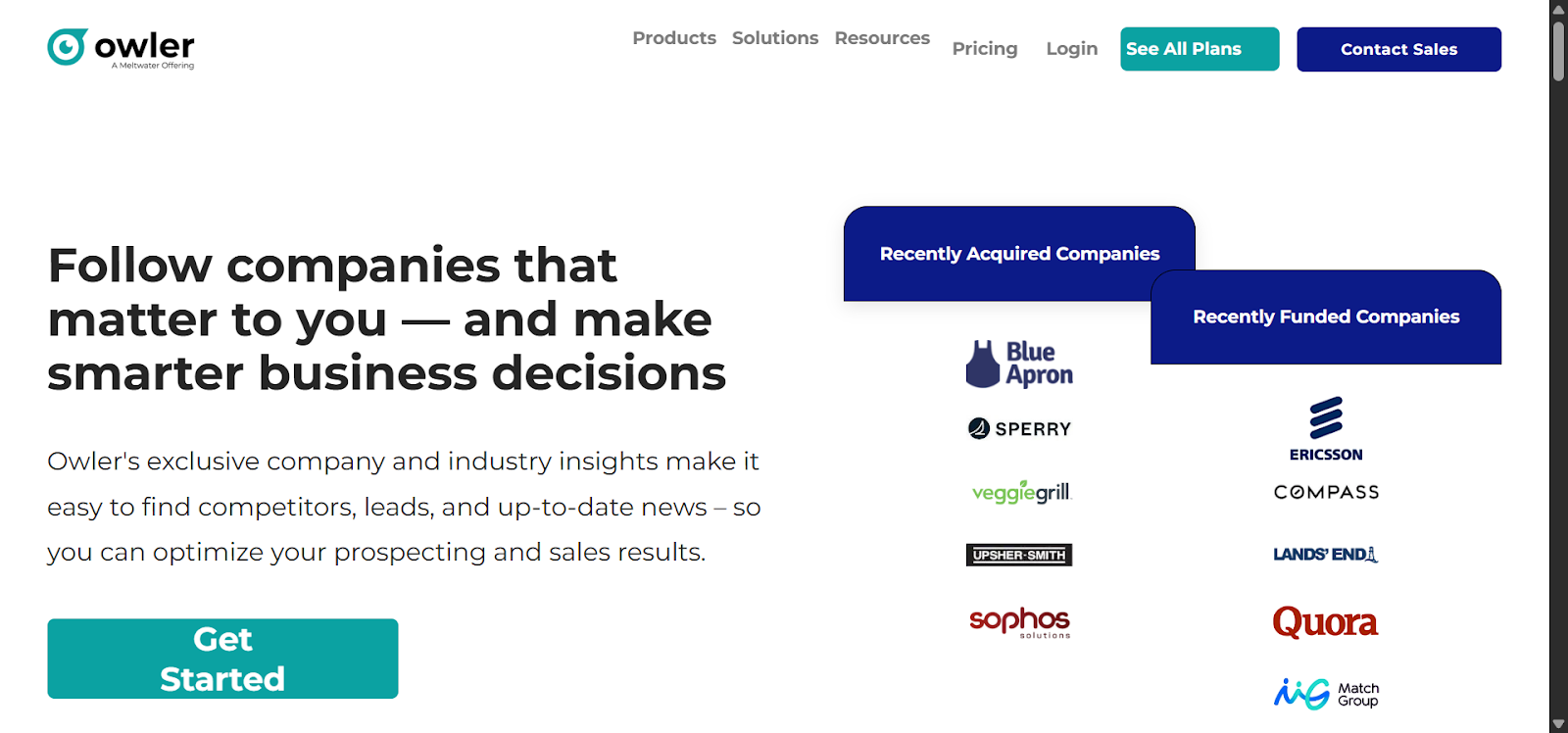Click the Match Group logo

click(1325, 693)
